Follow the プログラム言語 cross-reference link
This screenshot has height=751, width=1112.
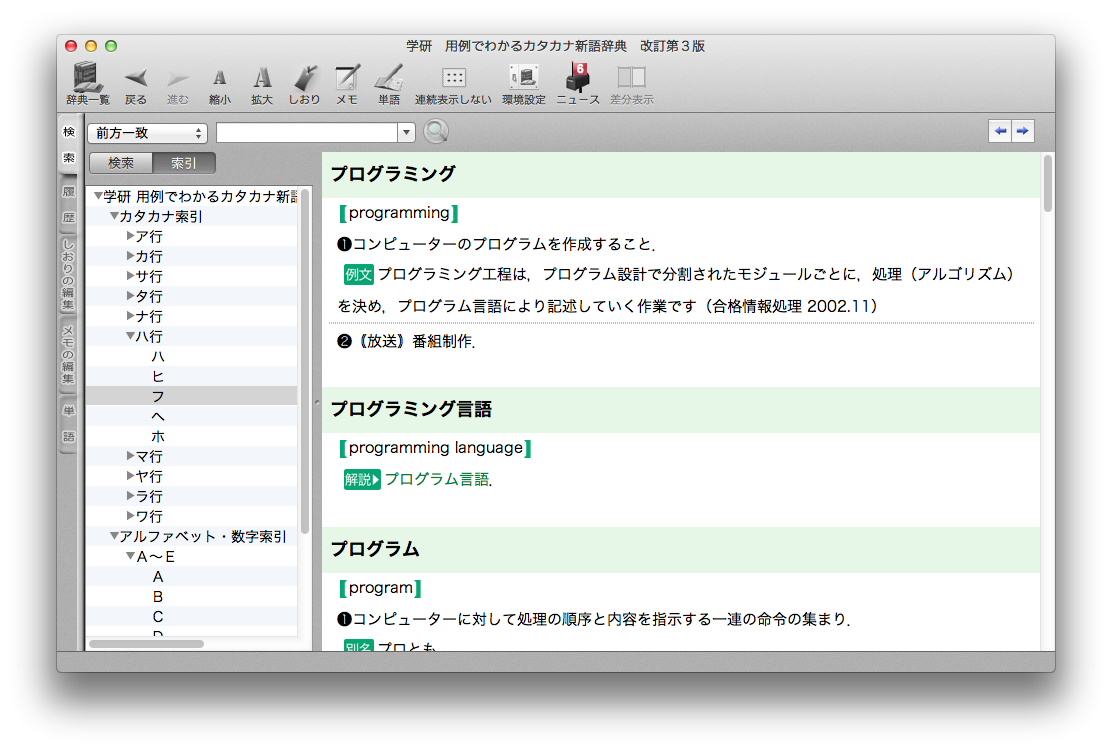(x=437, y=480)
